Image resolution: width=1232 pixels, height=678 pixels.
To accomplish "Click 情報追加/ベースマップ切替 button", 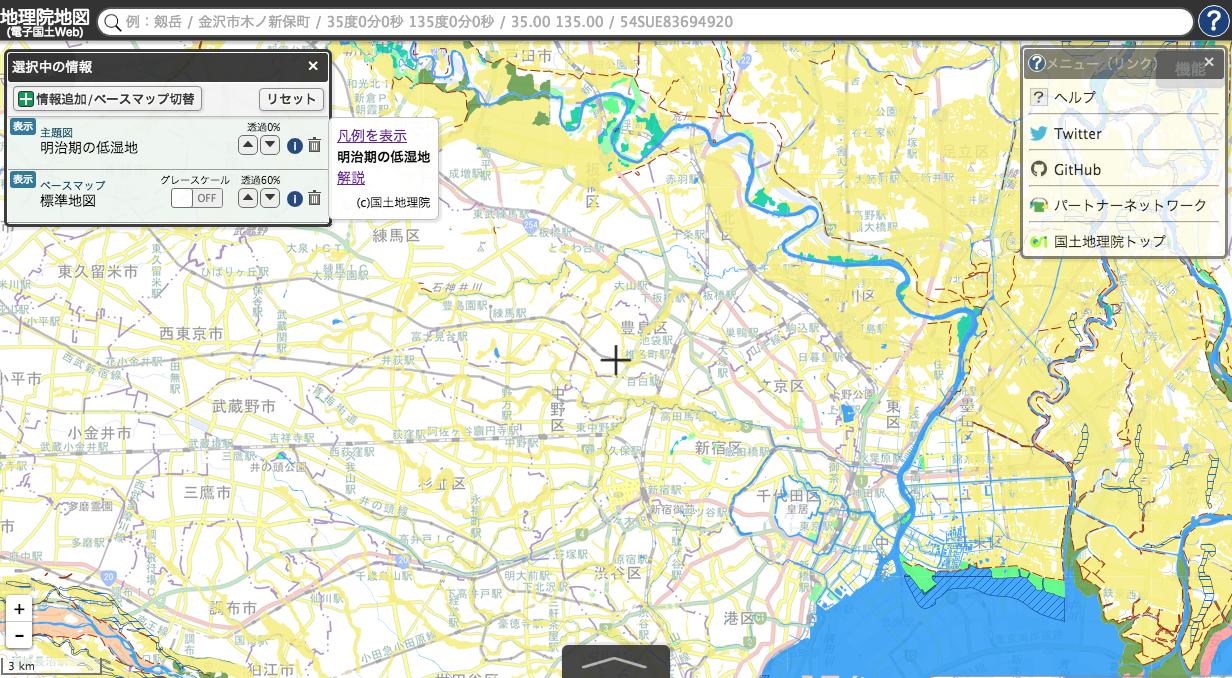I will [107, 99].
